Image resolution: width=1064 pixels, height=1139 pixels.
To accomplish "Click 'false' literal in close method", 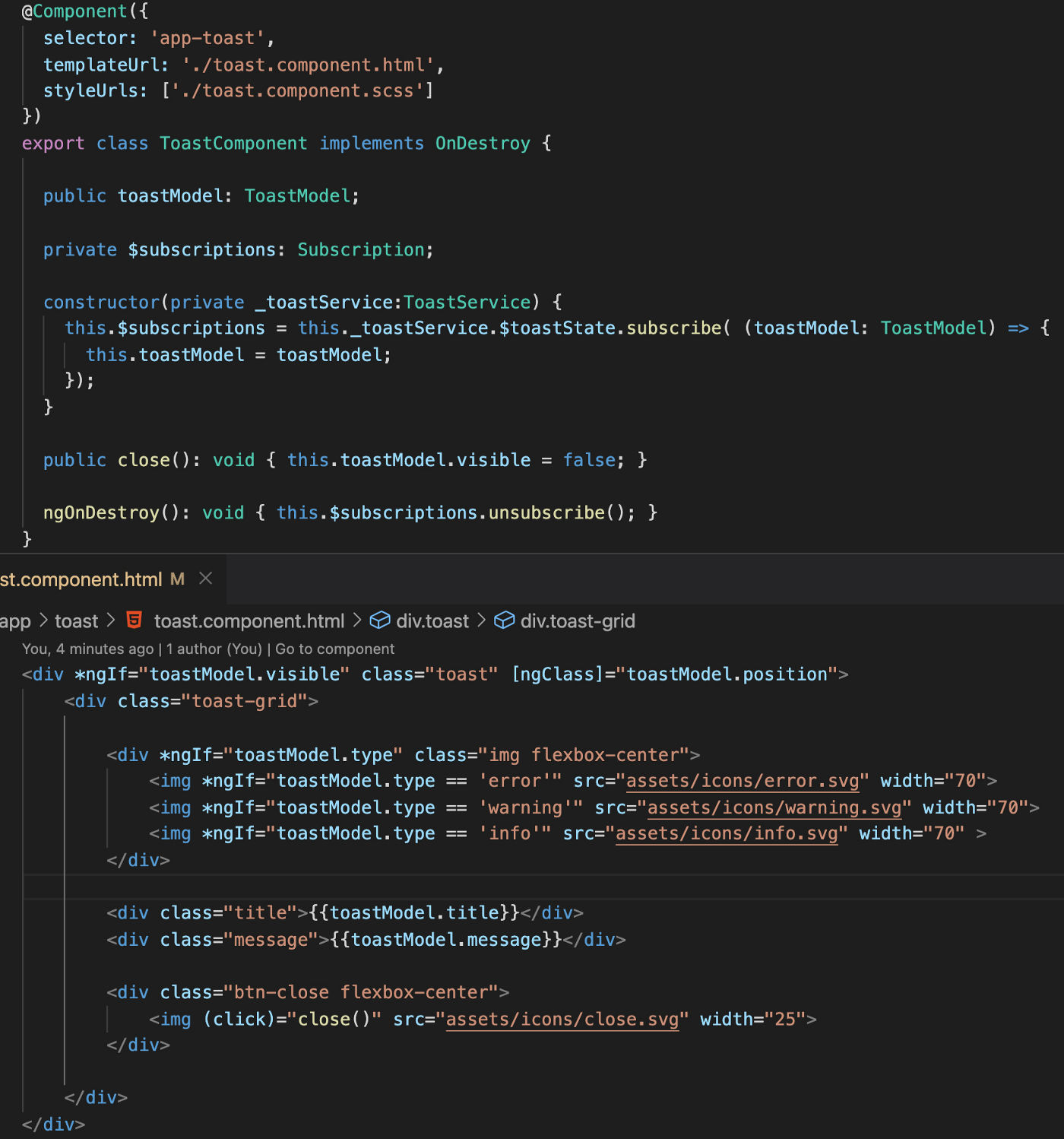I will (589, 460).
